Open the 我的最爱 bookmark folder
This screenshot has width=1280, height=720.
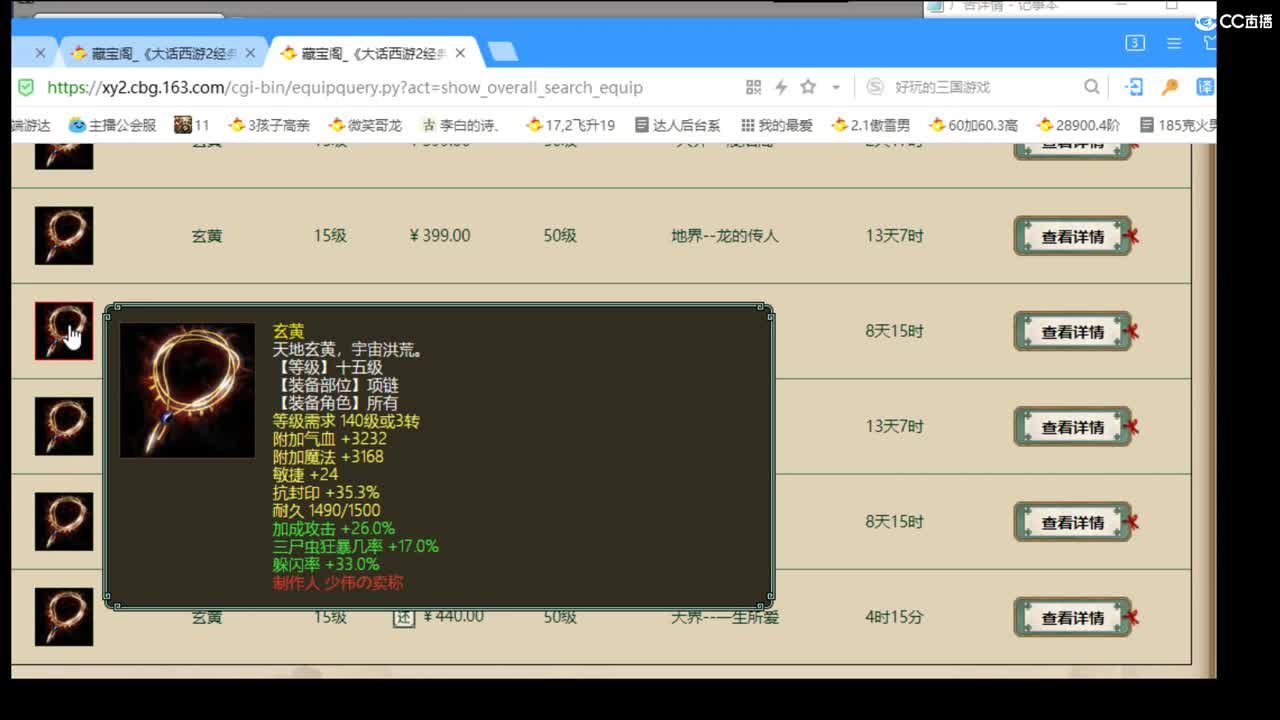[x=777, y=125]
